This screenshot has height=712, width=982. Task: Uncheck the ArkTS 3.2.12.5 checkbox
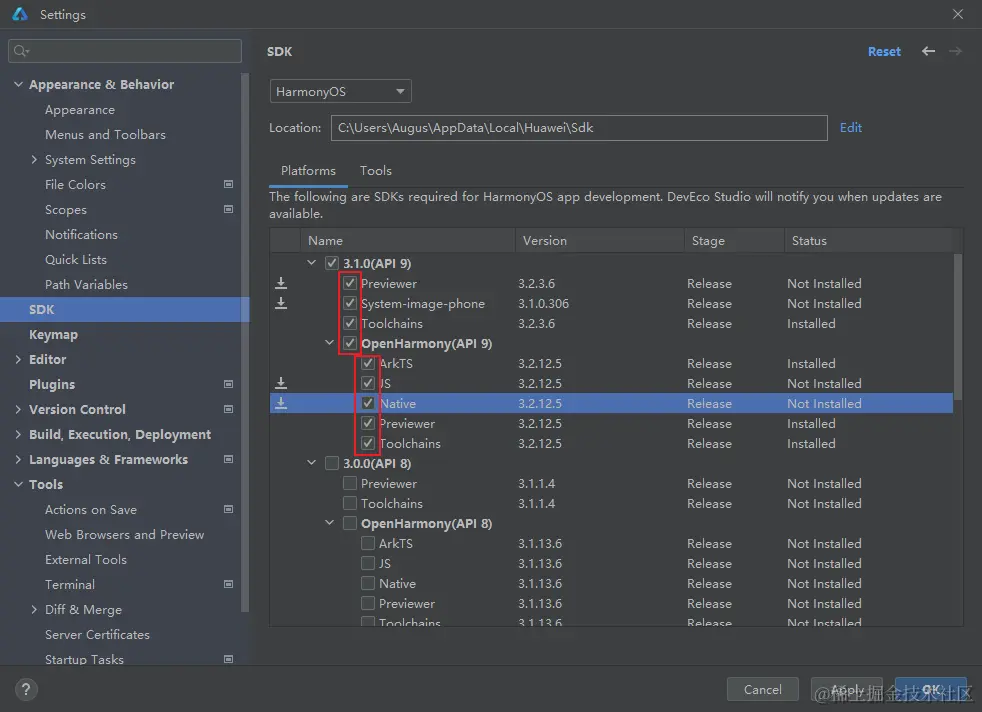coord(368,363)
